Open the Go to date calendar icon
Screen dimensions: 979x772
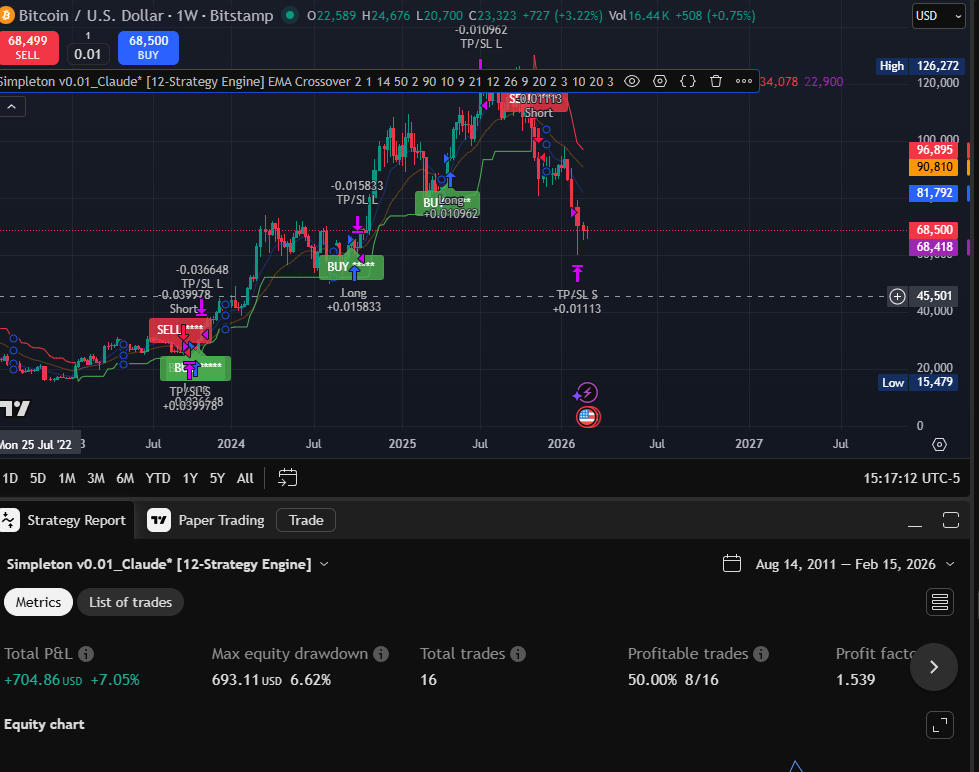pyautogui.click(x=288, y=478)
